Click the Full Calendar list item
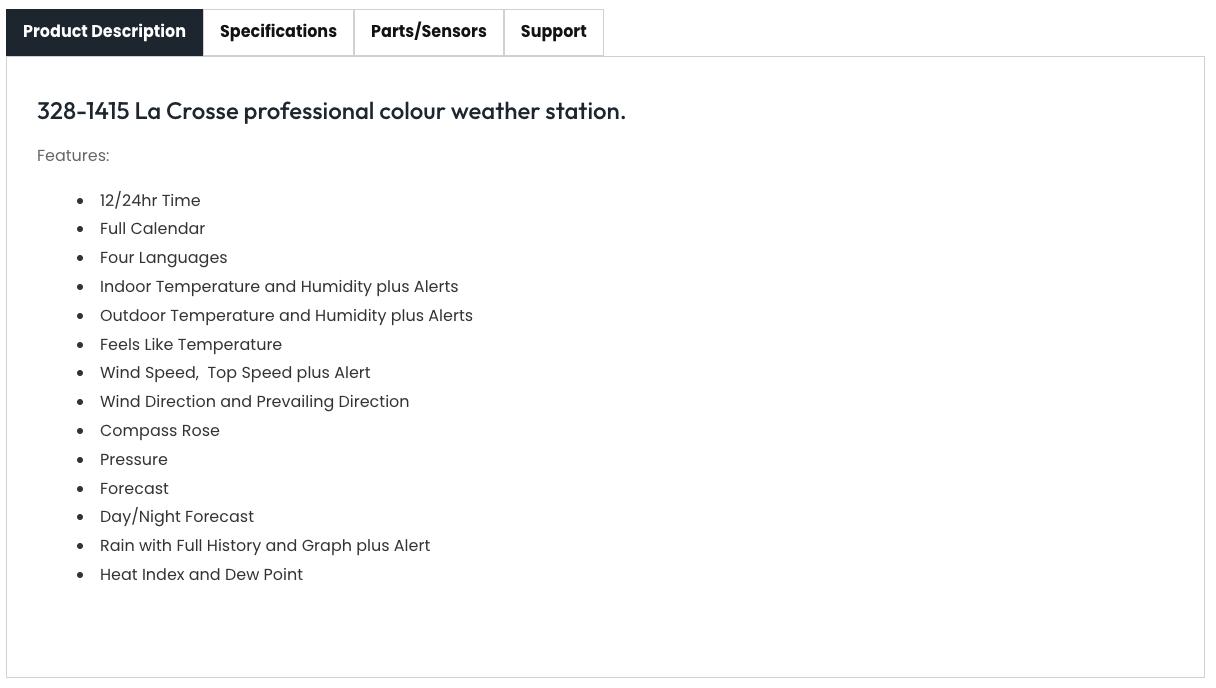 pos(152,229)
